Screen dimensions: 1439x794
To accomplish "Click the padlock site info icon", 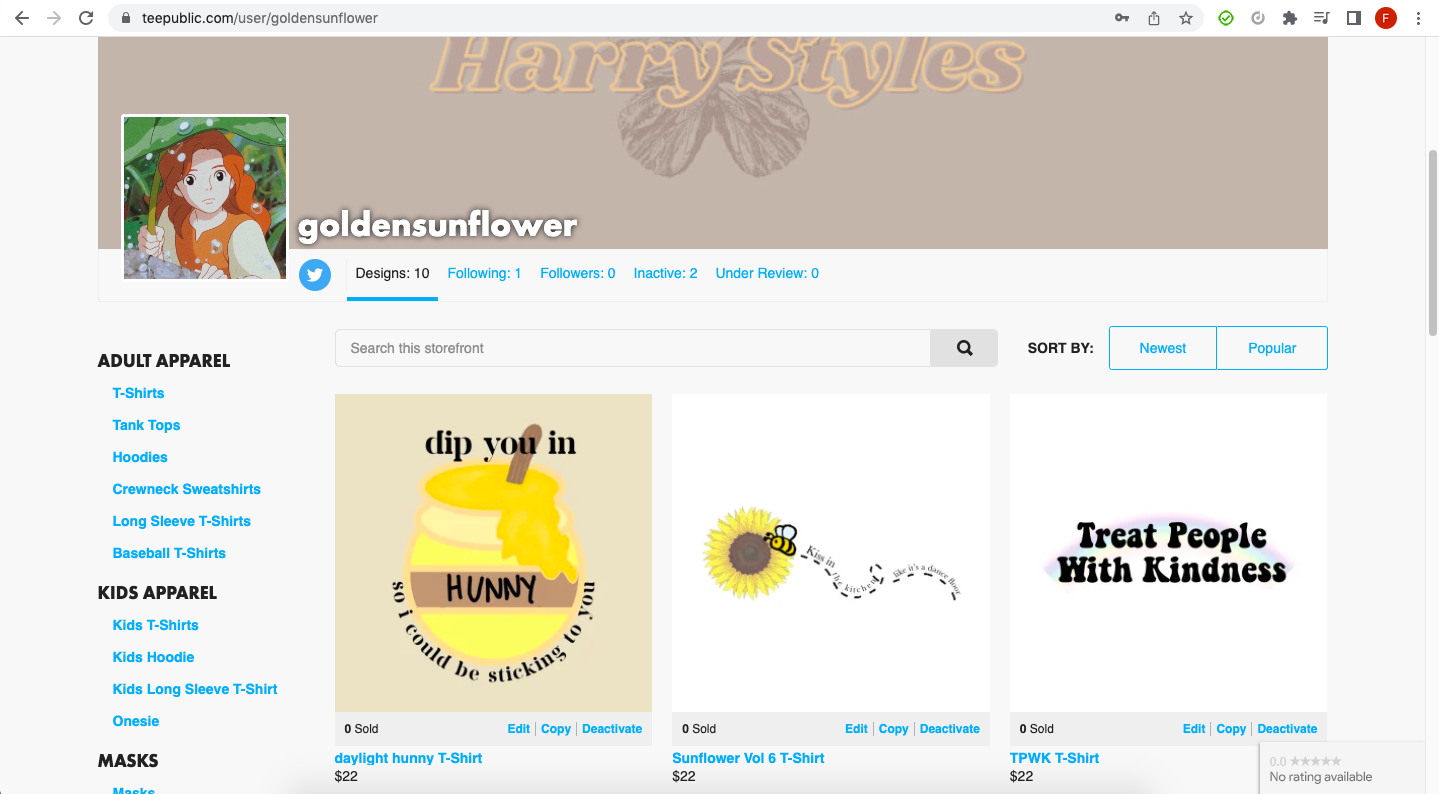I will click(x=125, y=18).
